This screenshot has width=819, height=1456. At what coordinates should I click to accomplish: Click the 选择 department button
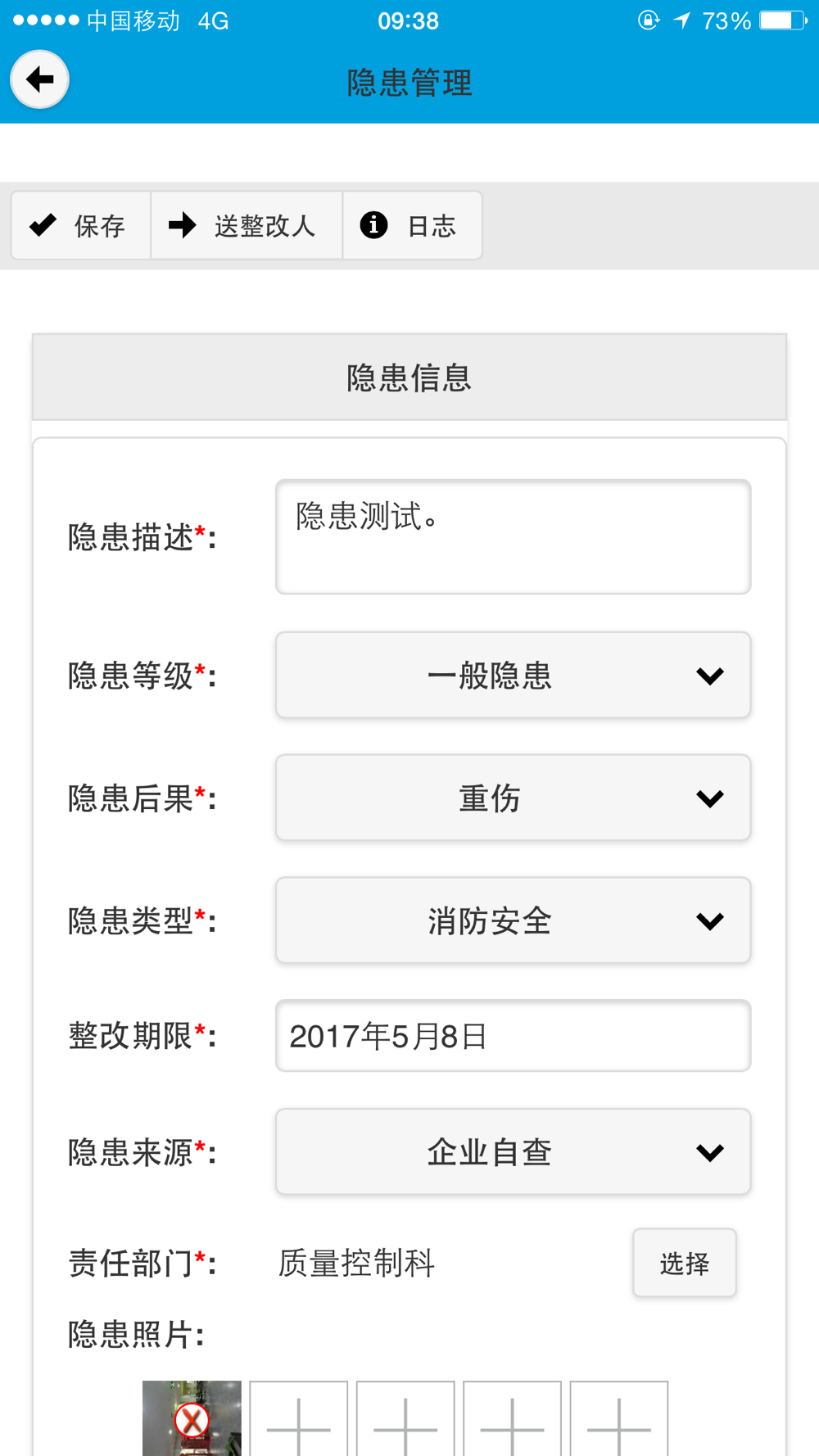(x=685, y=1263)
